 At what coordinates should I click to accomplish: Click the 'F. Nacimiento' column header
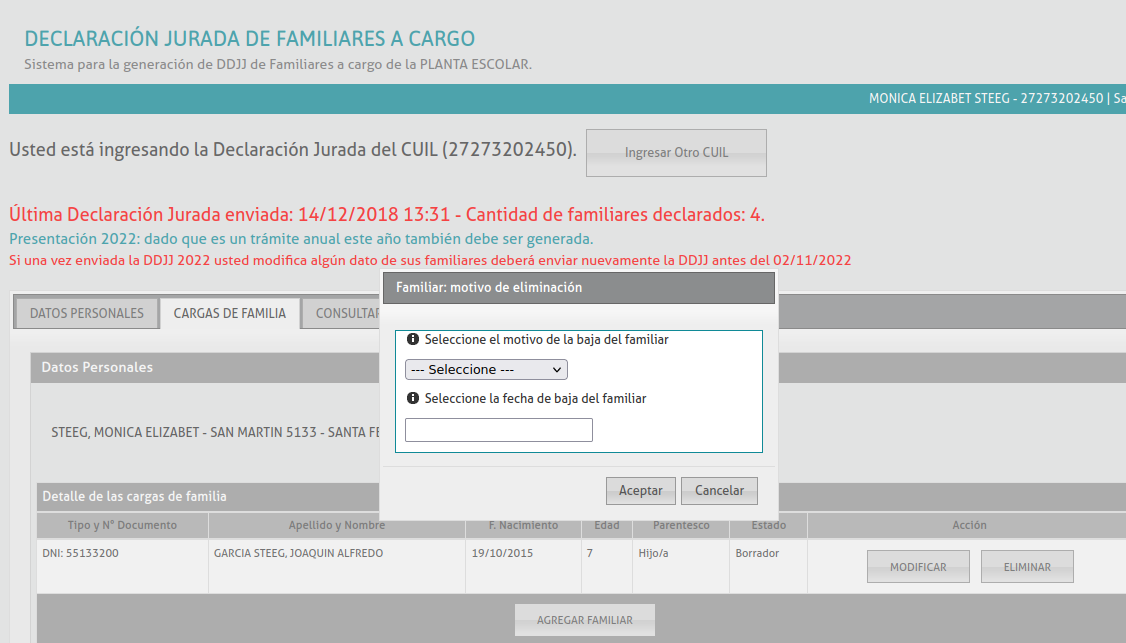[523, 525]
